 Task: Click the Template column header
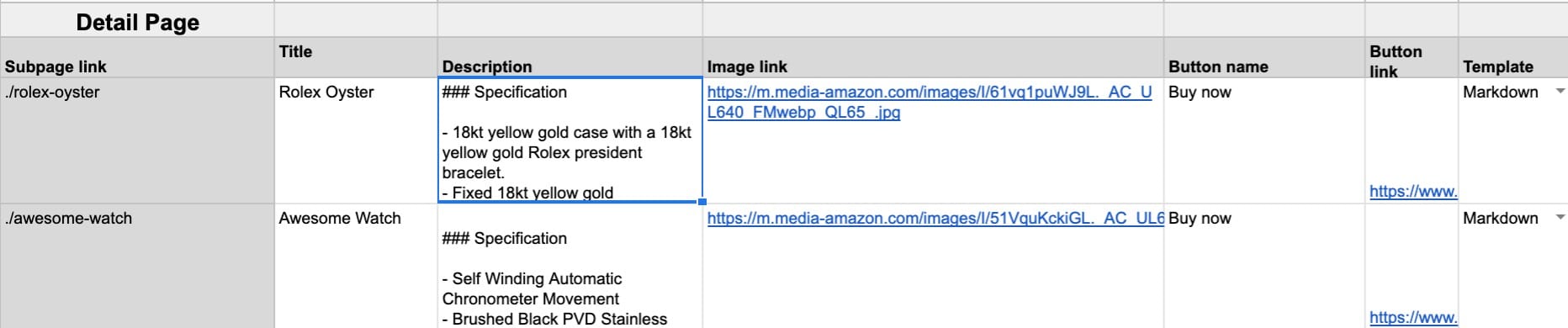[x=1512, y=57]
